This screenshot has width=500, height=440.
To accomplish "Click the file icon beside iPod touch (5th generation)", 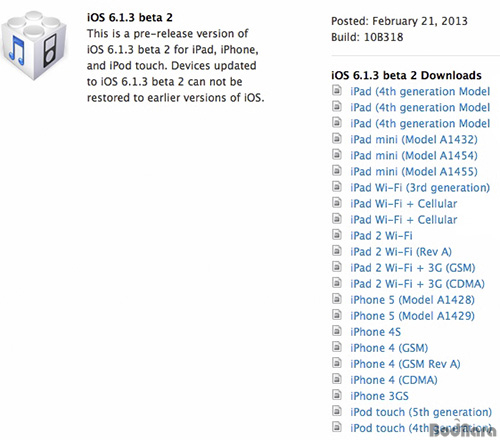I will pos(337,411).
